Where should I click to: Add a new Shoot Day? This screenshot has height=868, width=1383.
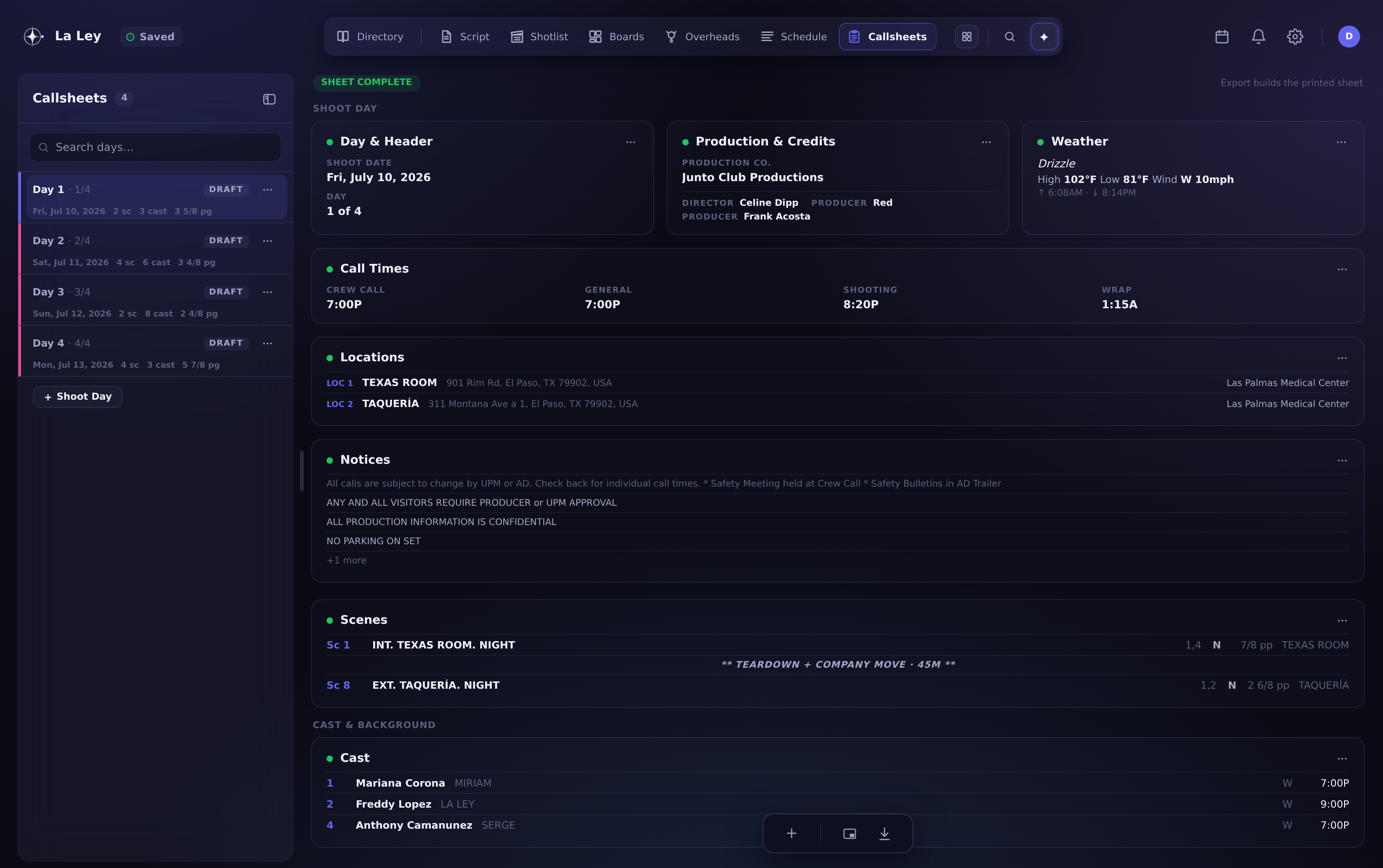coord(77,396)
